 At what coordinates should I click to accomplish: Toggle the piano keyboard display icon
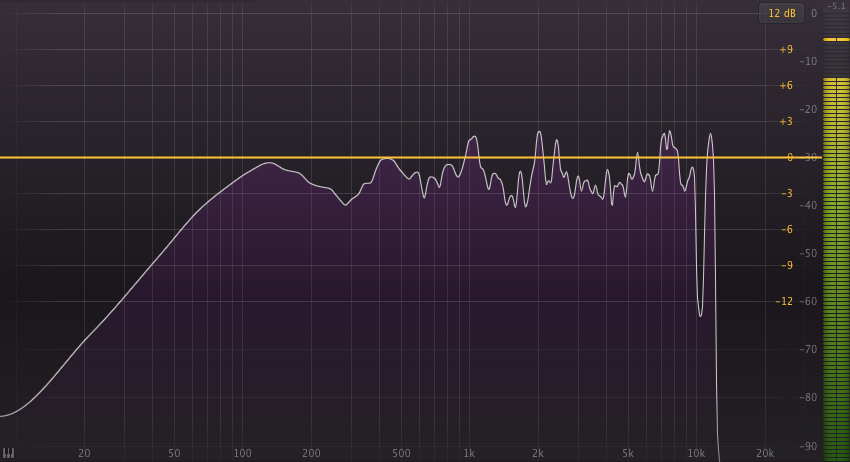pos(9,453)
